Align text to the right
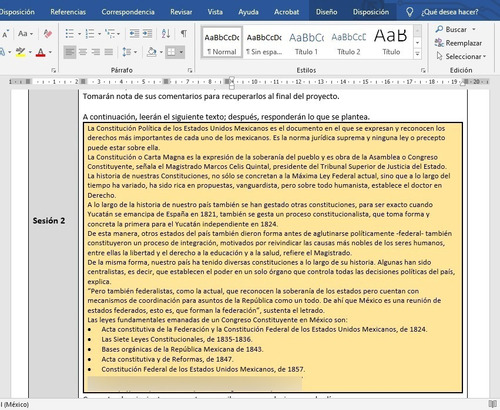 click(x=96, y=52)
